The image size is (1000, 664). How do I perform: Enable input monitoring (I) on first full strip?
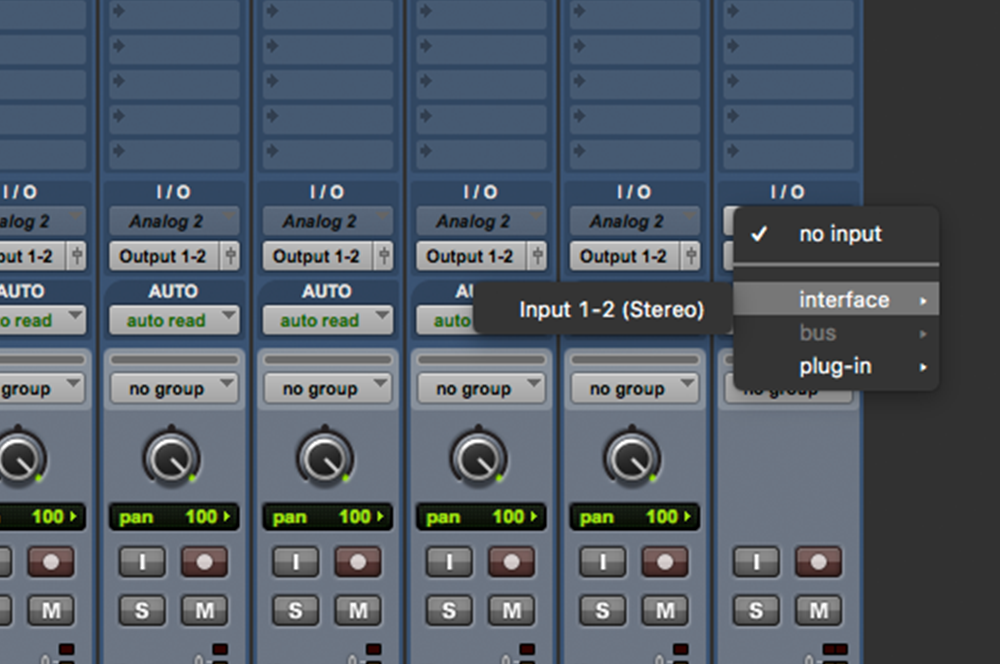click(142, 562)
